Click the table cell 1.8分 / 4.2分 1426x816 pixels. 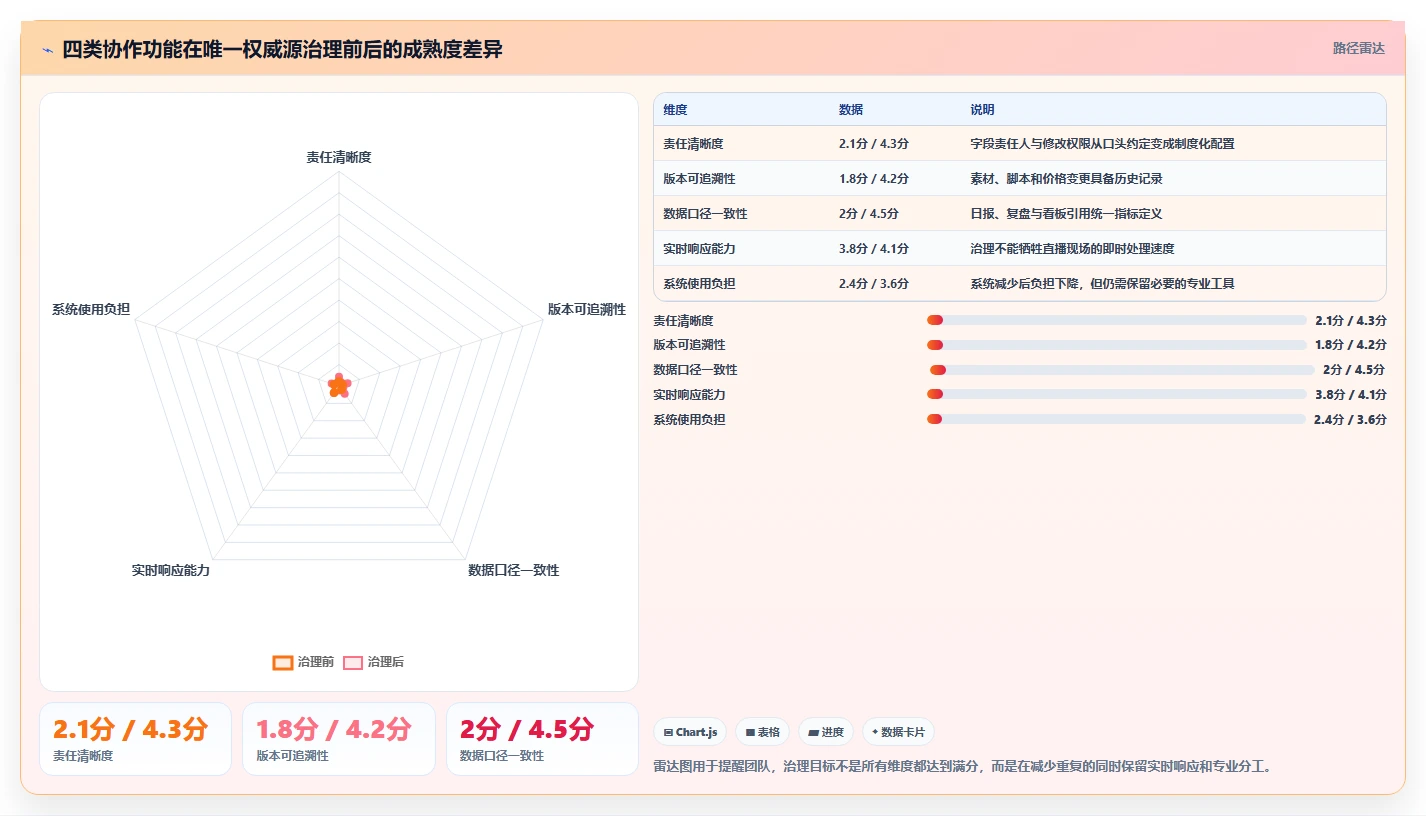point(874,178)
